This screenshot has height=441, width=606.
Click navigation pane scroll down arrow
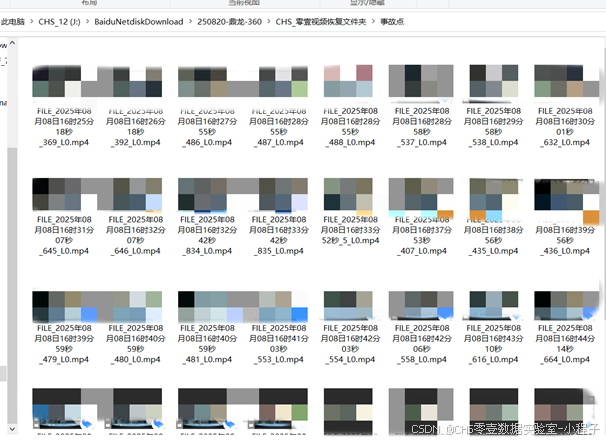pos(12,429)
